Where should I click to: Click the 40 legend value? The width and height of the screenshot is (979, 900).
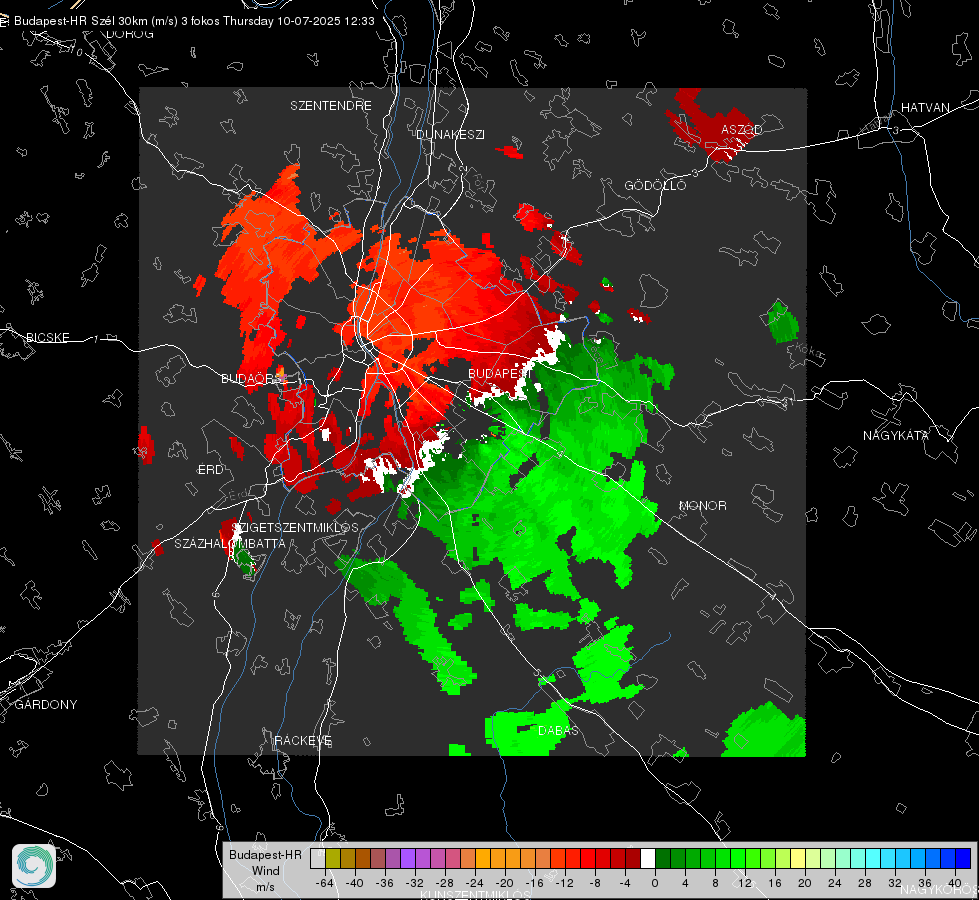[x=954, y=883]
